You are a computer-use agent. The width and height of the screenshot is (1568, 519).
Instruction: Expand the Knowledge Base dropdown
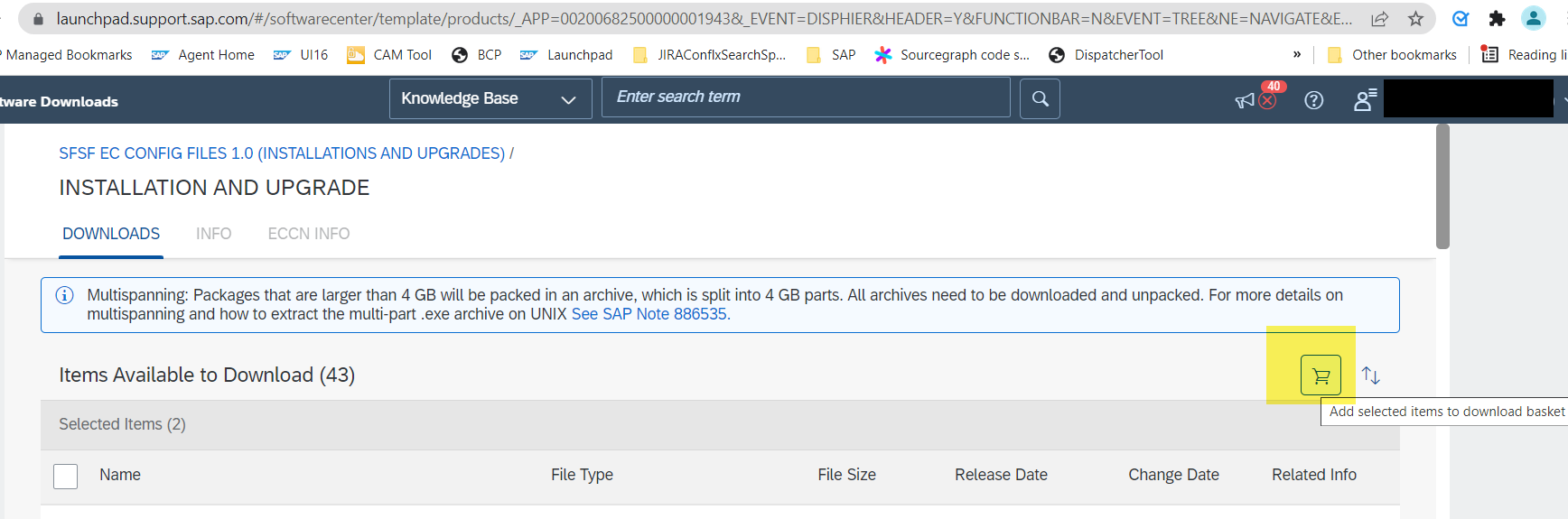point(490,98)
